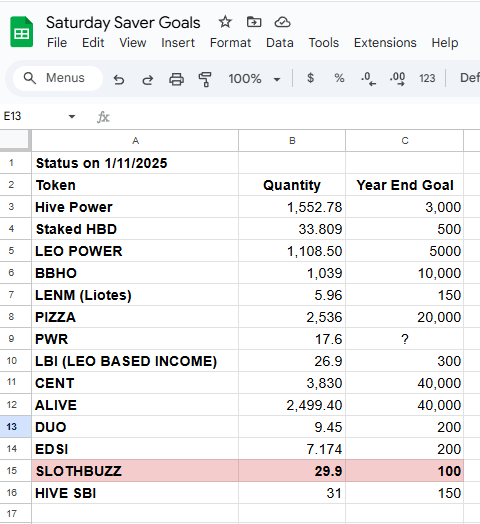480x524 pixels.
Task: Check the cloud document status icon
Action: pos(282,22)
